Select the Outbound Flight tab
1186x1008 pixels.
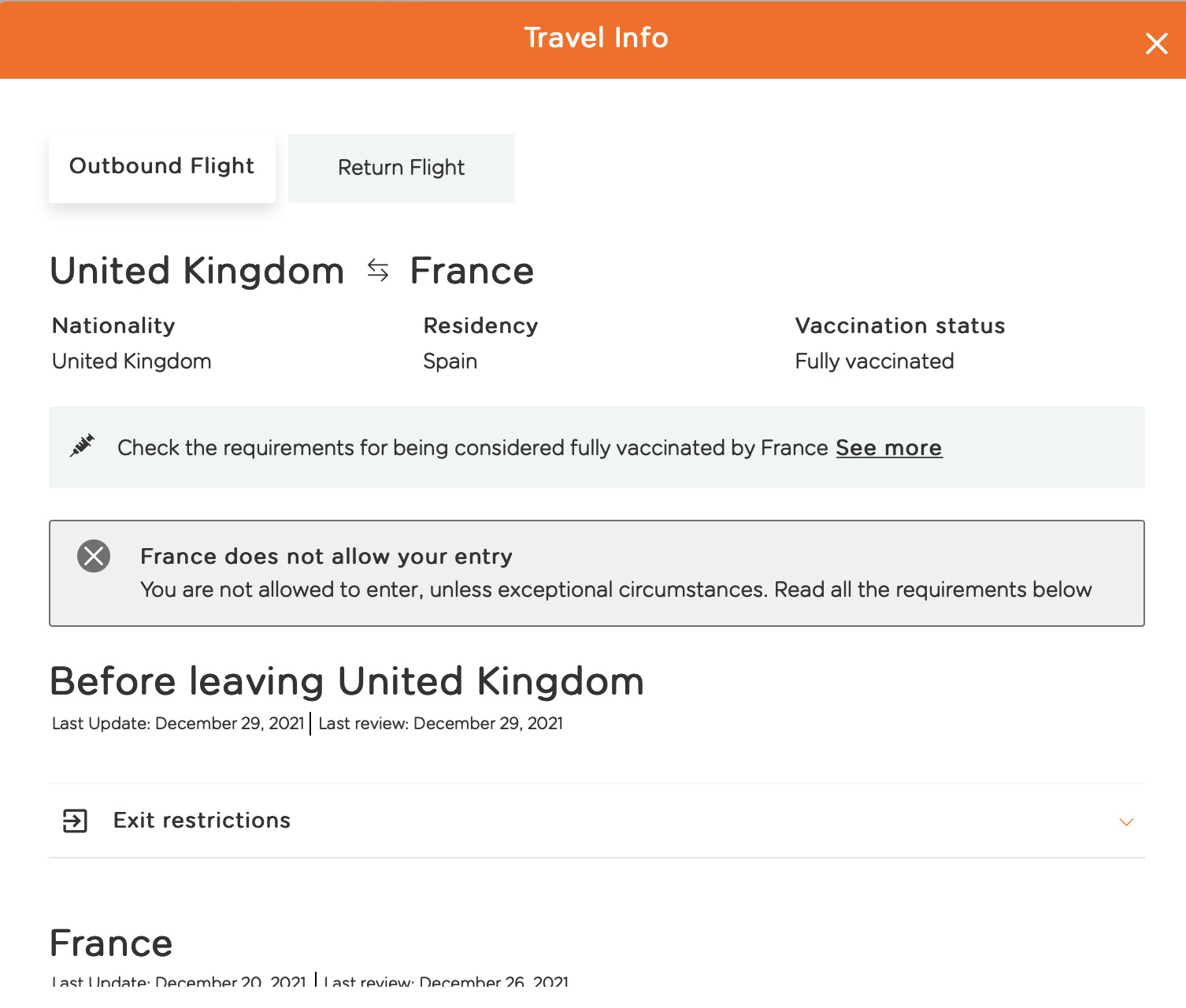click(x=162, y=169)
